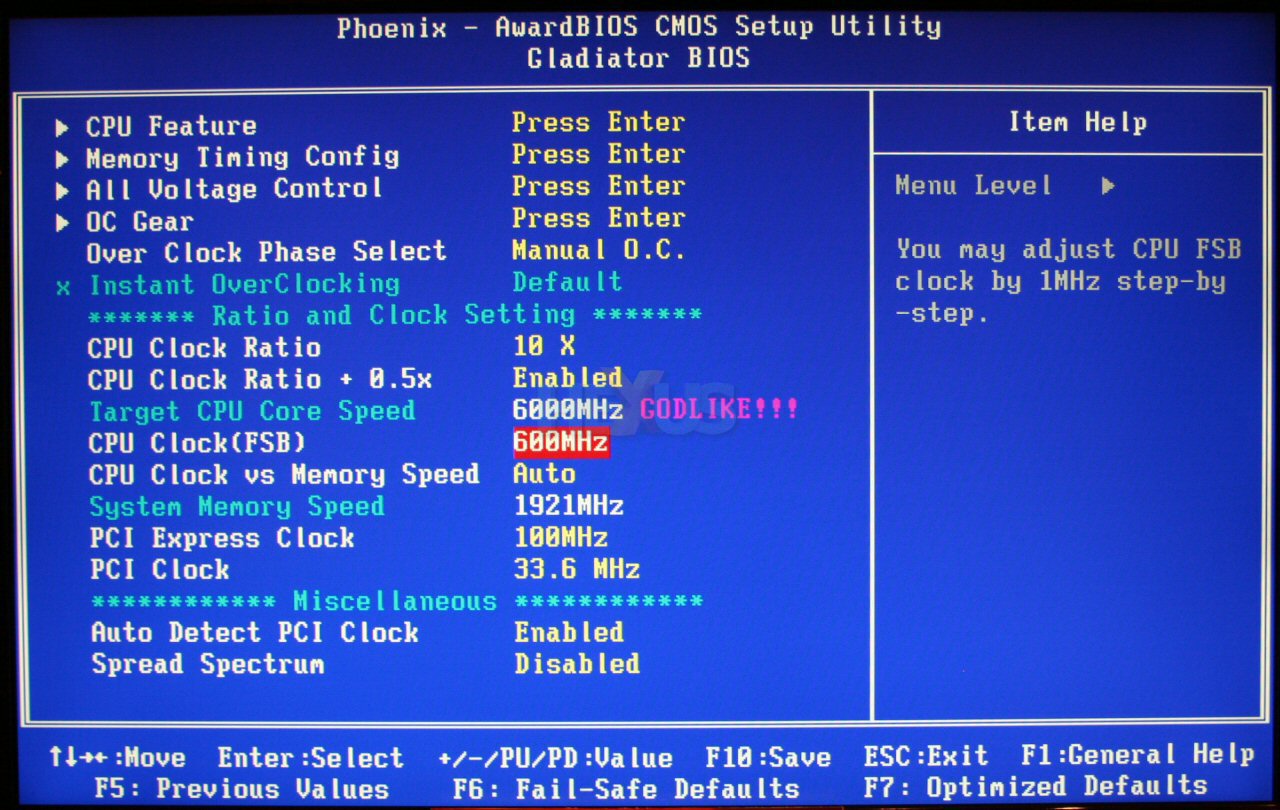Image resolution: width=1280 pixels, height=810 pixels.
Task: Toggle the CPU Clock Ratio +0.5x Enabled value
Action: pyautogui.click(x=568, y=379)
